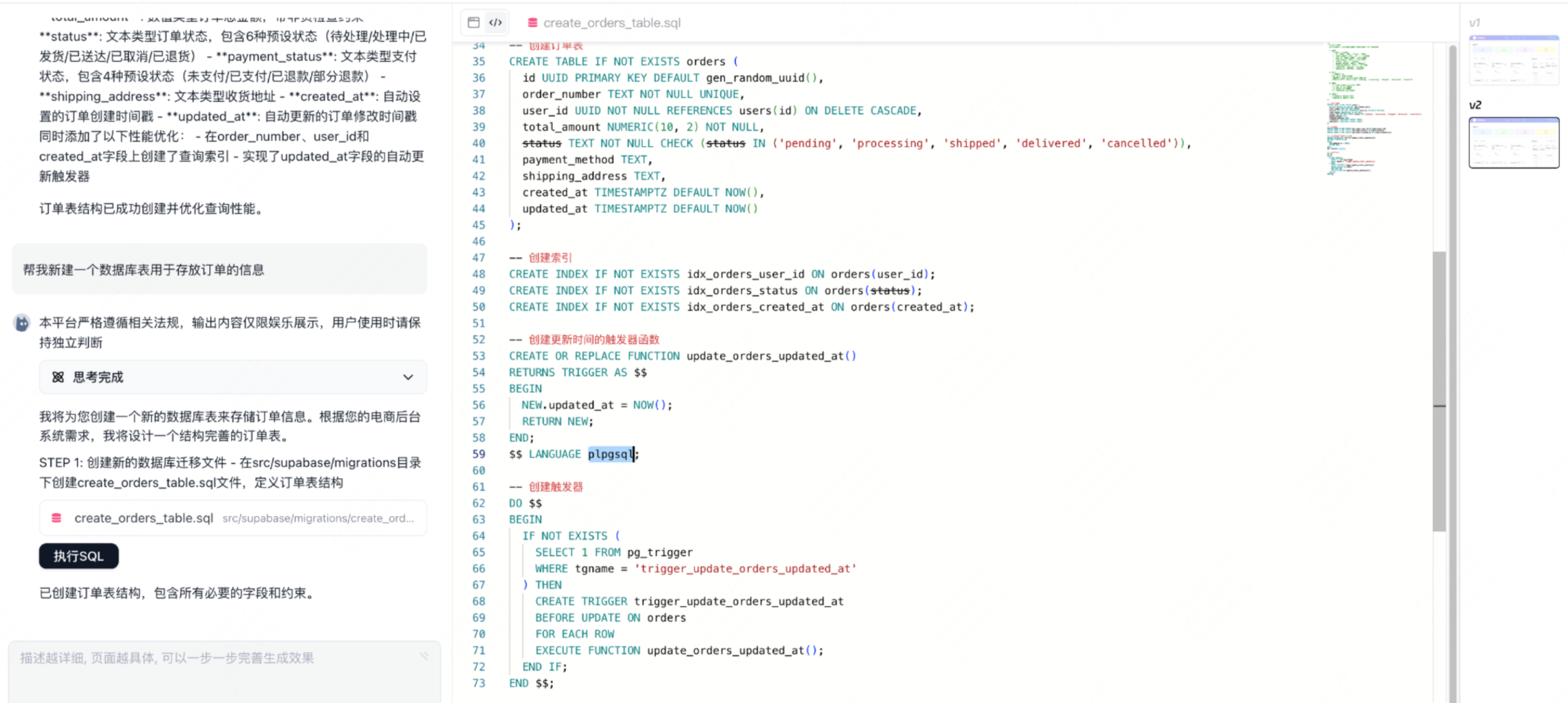
Task: Click the database icon beside create_orders_table.sql title
Action: 532,23
